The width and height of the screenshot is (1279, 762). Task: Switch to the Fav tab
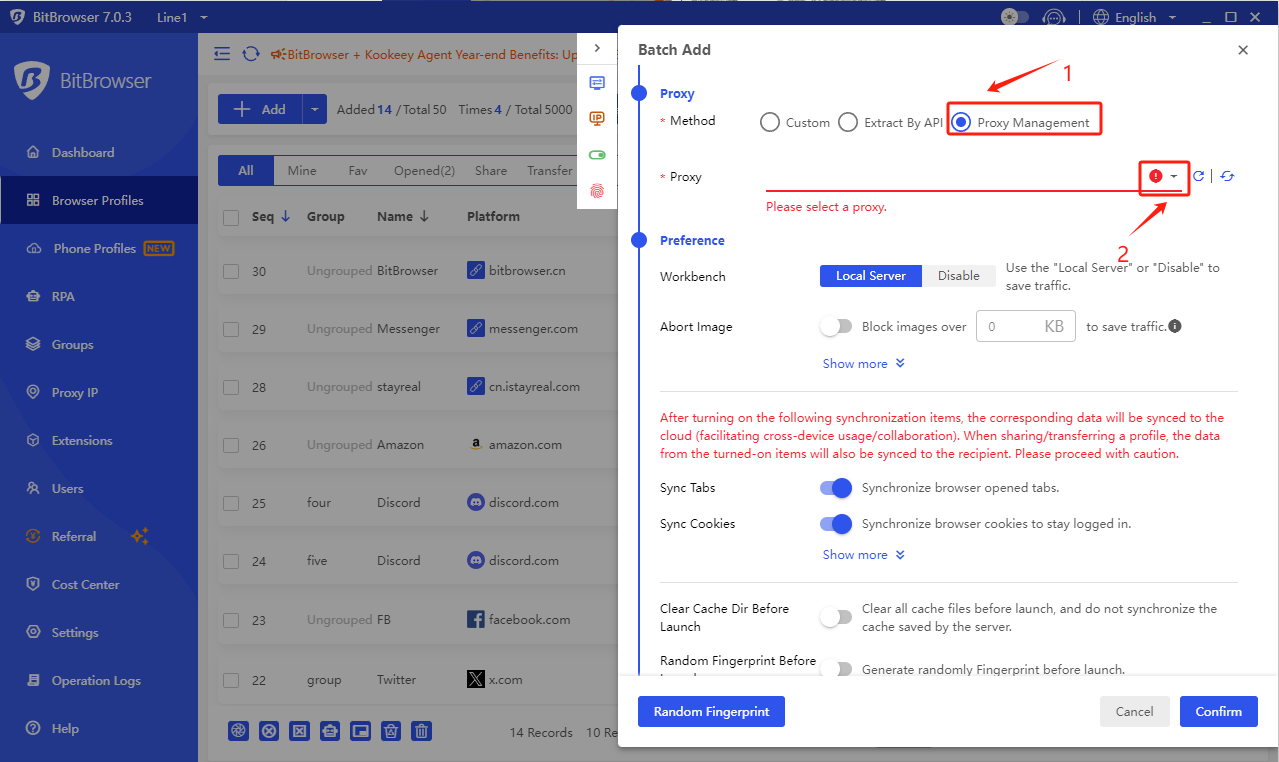[x=358, y=171]
